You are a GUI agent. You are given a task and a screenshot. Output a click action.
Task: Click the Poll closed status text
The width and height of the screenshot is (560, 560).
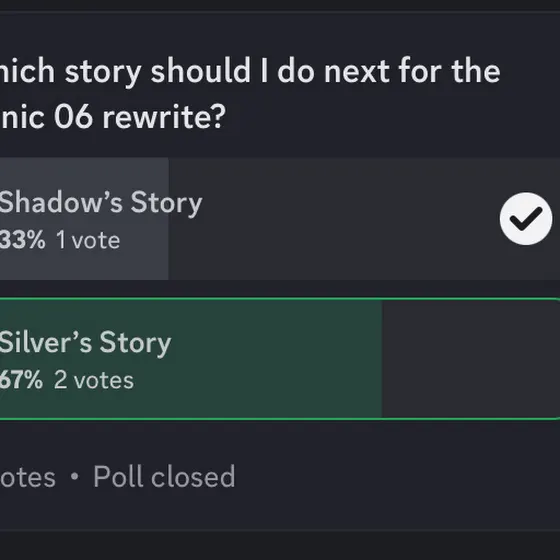coord(164,476)
